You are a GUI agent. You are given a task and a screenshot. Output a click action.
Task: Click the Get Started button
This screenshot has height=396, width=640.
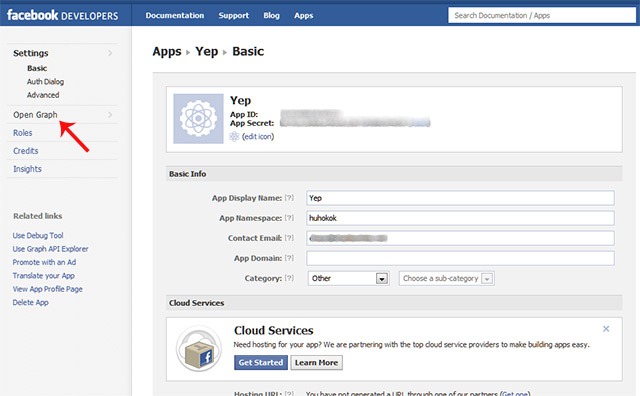tap(261, 363)
